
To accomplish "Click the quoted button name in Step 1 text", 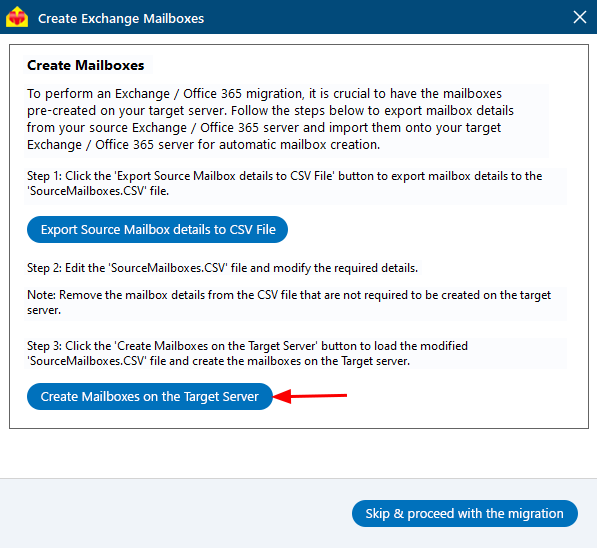I will 224,176.
